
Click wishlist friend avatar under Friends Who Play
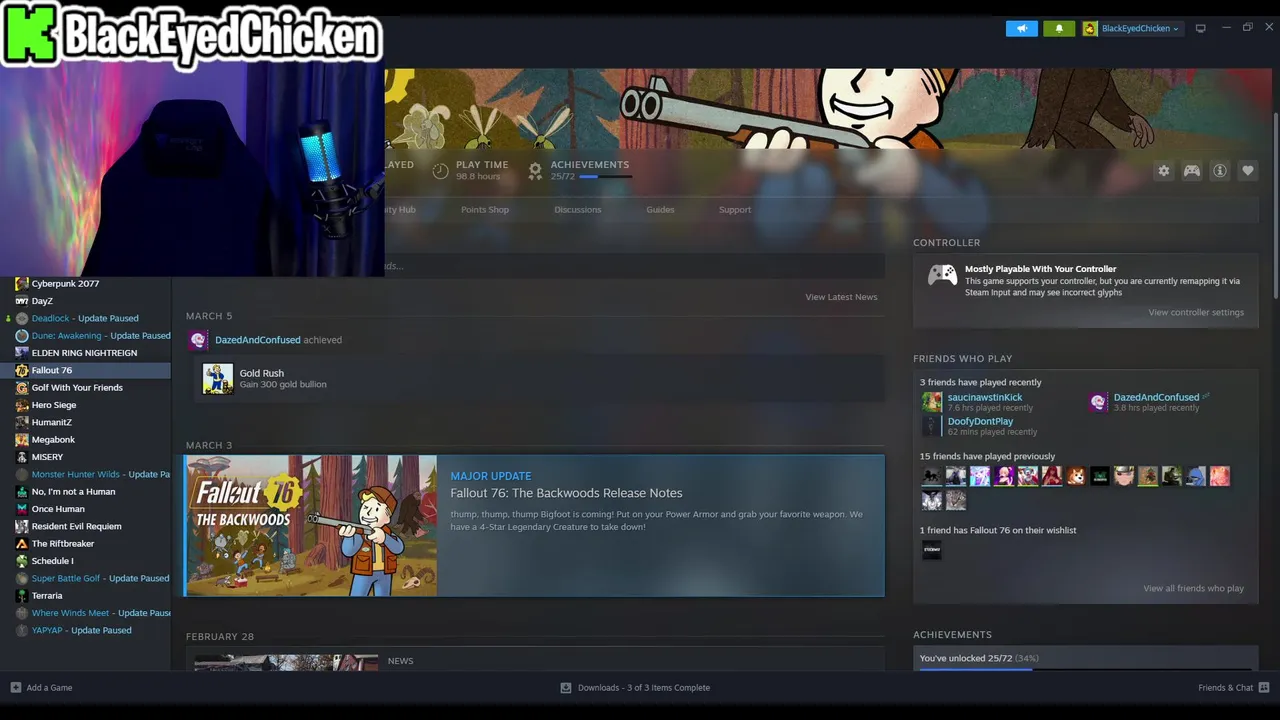tap(931, 549)
